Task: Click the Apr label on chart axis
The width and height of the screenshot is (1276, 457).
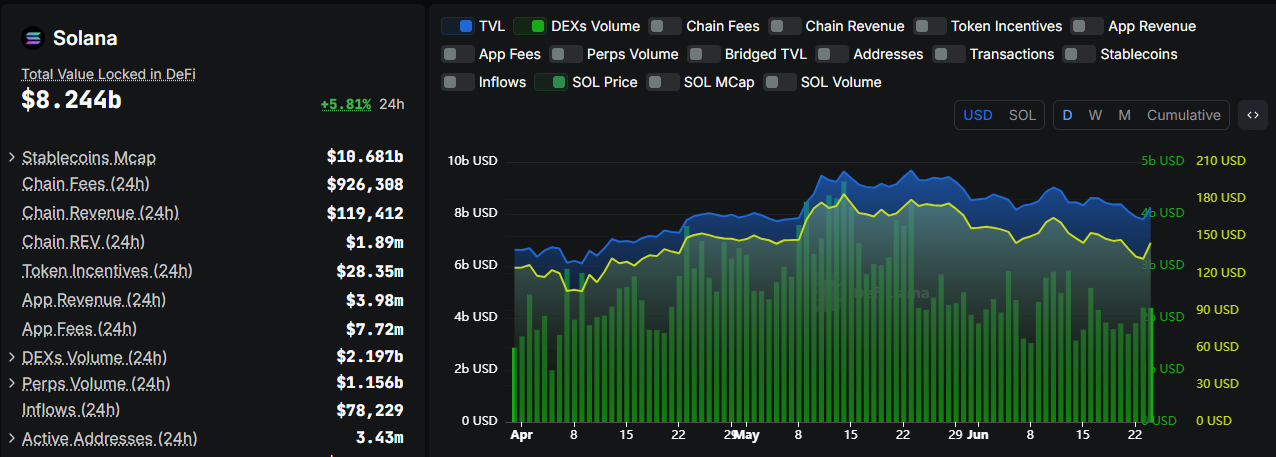Action: click(521, 435)
